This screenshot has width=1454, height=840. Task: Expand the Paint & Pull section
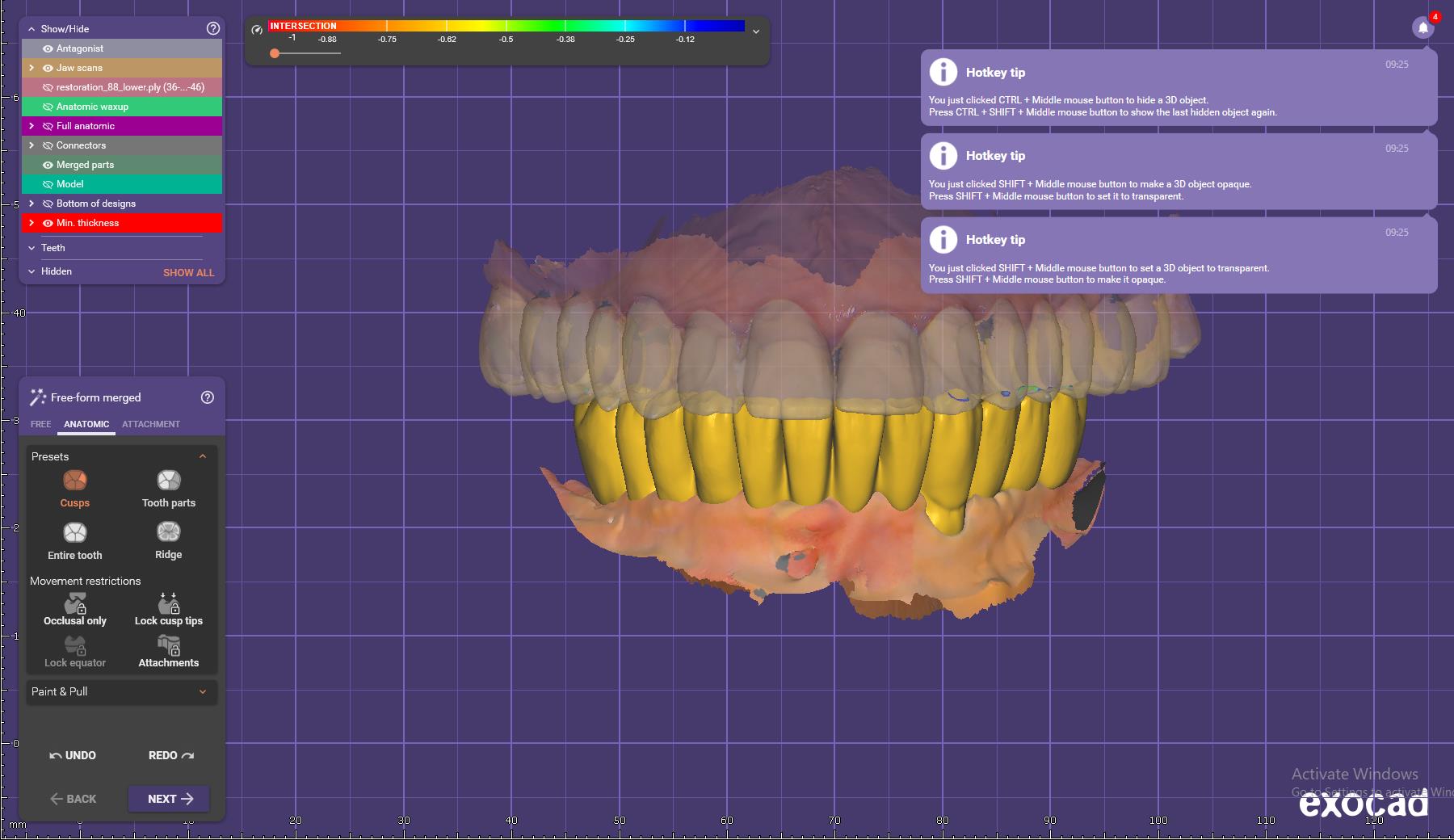tap(202, 691)
